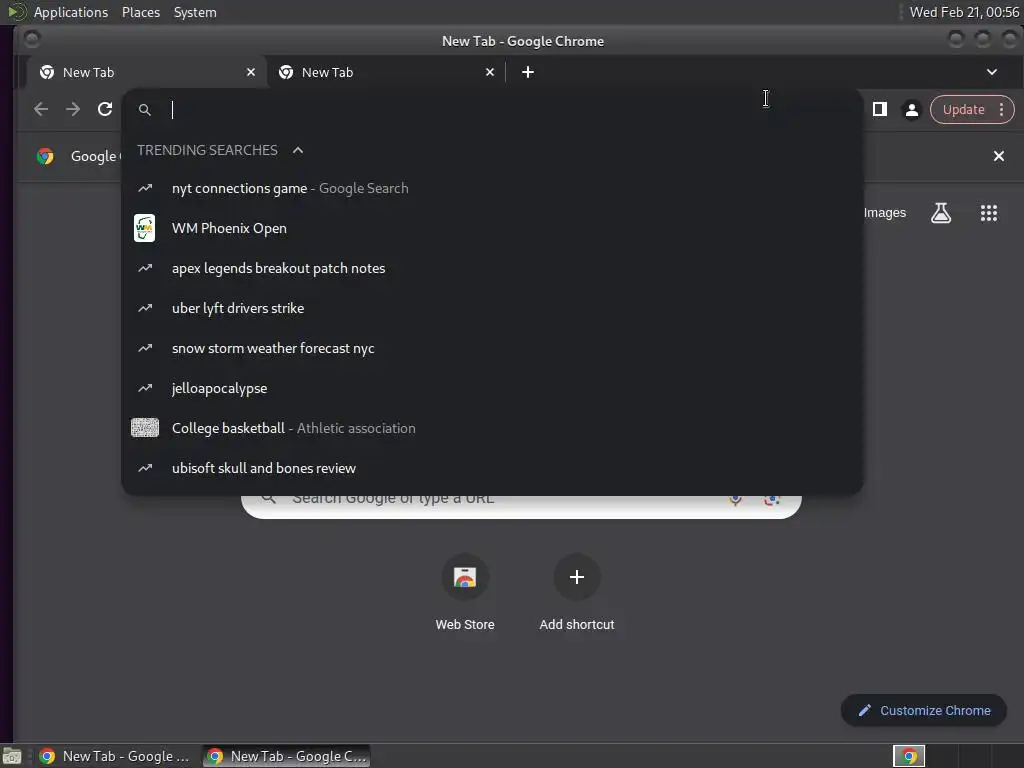Collapse the Trending Searches section
Screen dimensions: 1024x768
(298, 150)
